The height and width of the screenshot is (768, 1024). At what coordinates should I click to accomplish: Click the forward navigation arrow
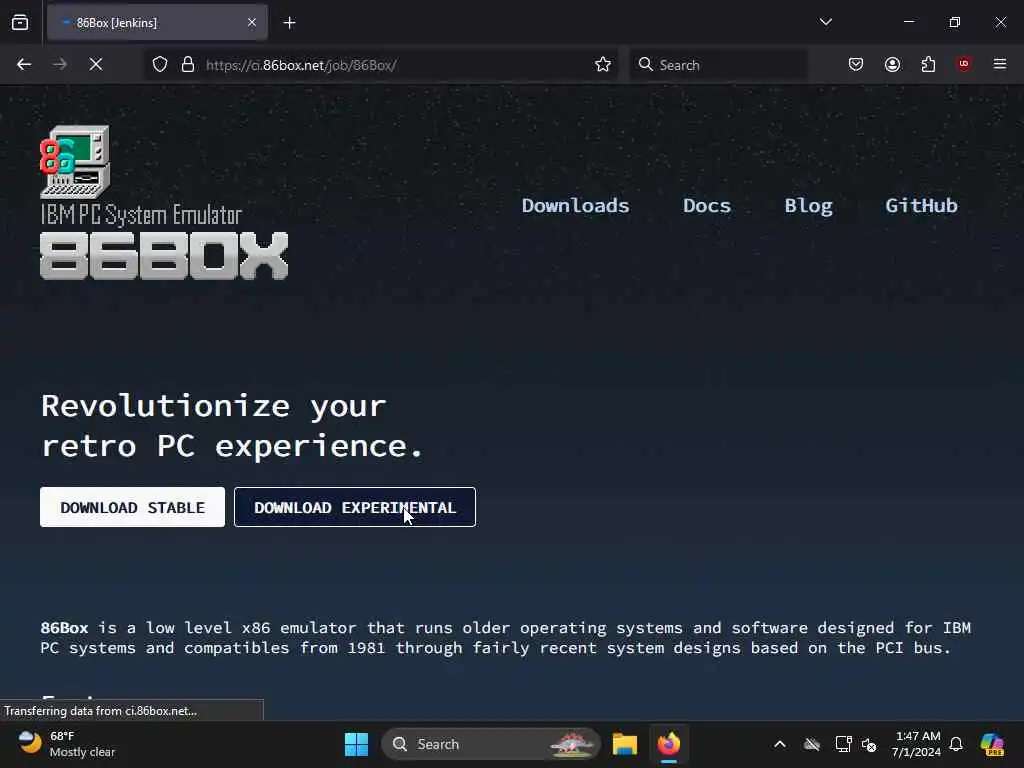point(59,65)
